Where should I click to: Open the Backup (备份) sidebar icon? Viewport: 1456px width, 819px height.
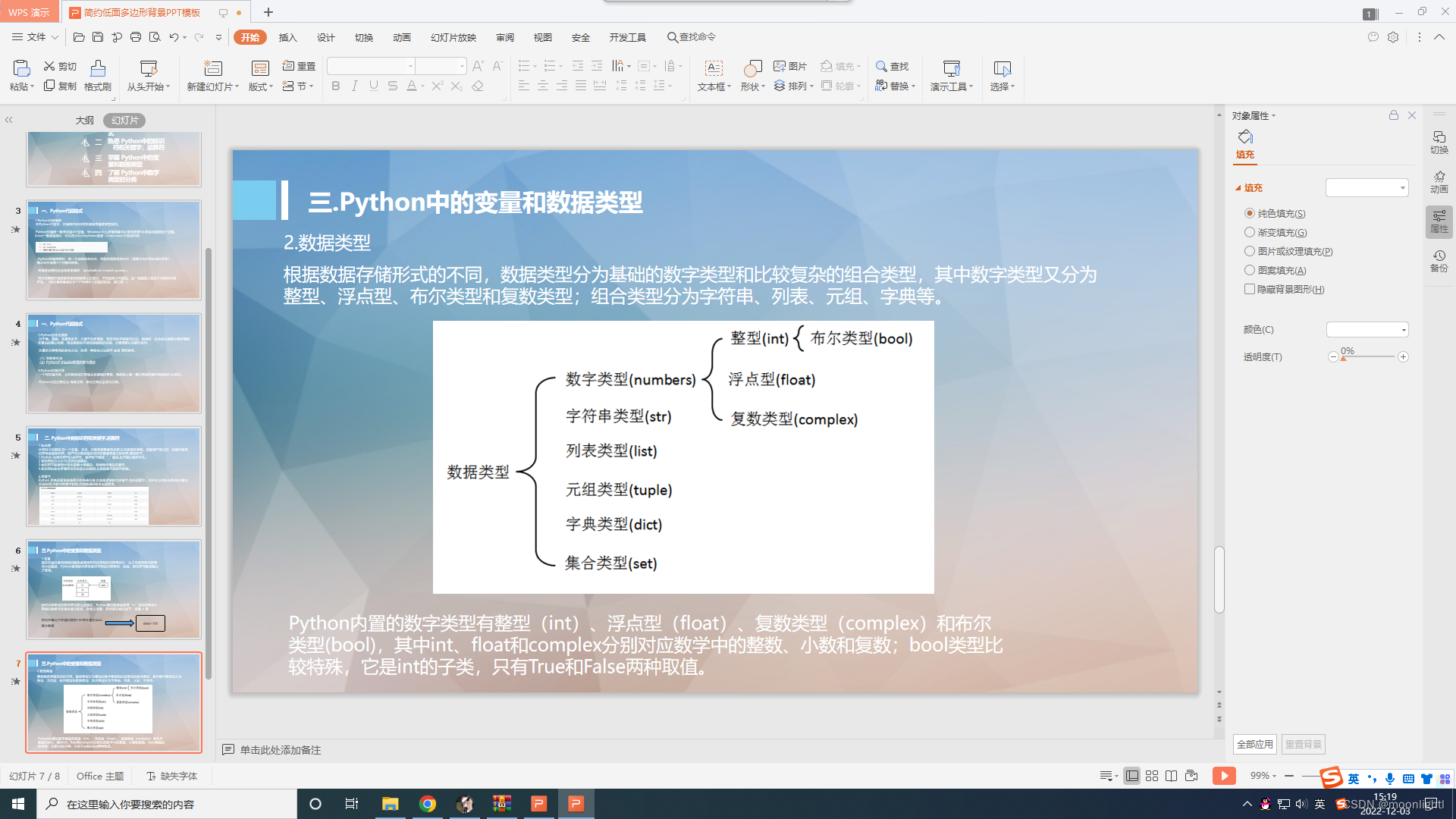pos(1439,259)
